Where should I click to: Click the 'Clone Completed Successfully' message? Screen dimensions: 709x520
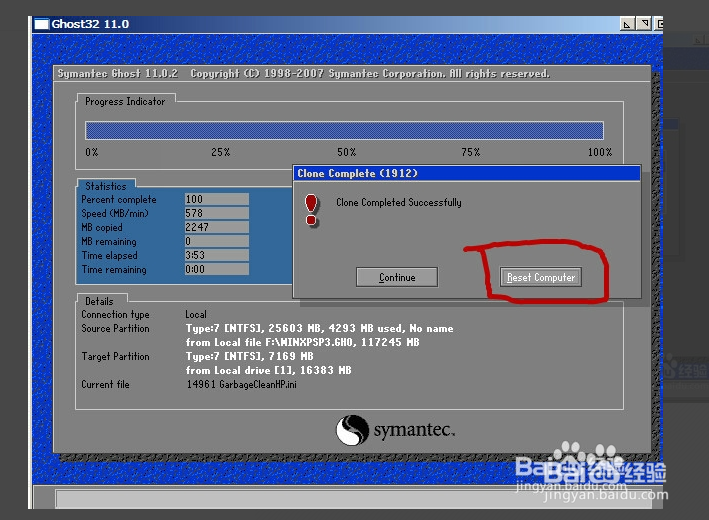click(398, 203)
